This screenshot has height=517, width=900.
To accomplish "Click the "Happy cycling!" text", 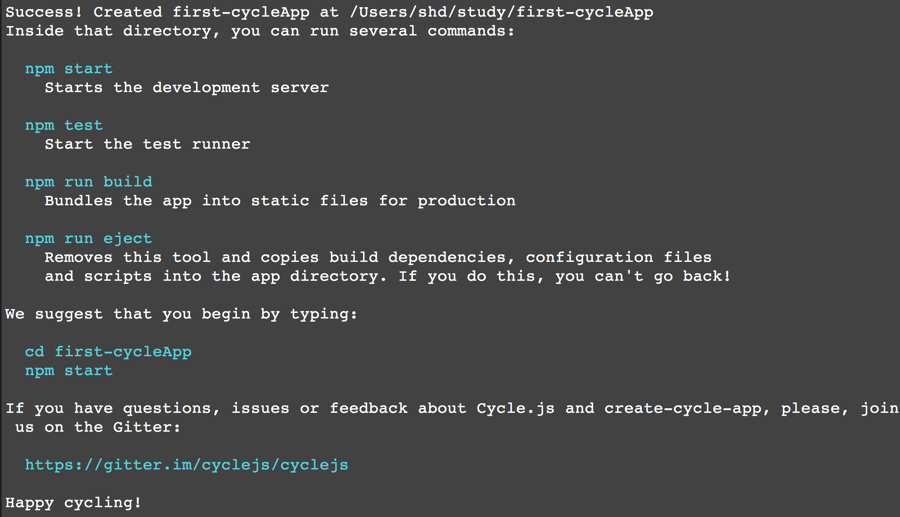I will pyautogui.click(x=73, y=502).
